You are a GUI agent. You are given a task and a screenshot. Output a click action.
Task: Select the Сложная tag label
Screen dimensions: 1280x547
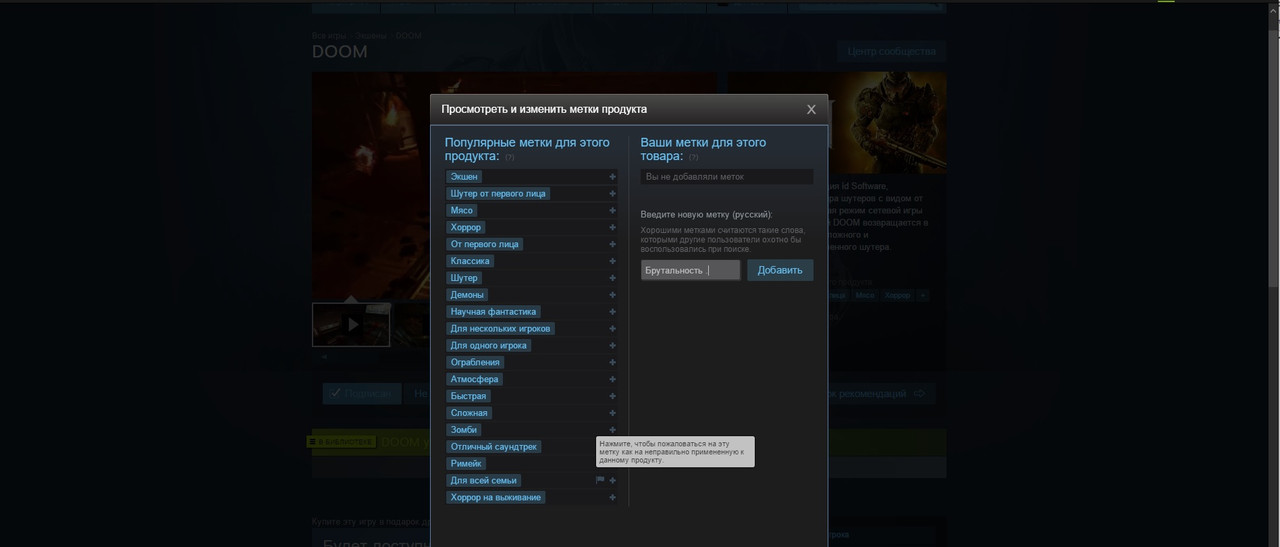click(x=469, y=413)
